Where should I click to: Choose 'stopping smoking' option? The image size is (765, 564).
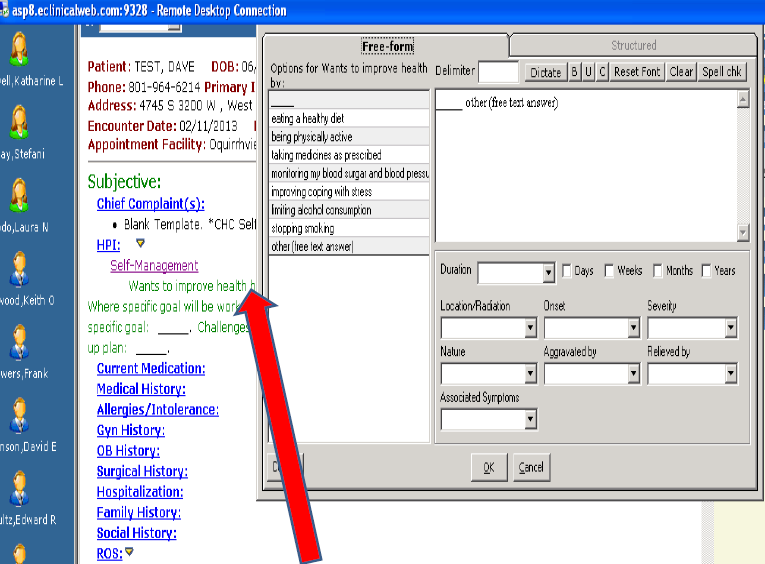[x=349, y=228]
